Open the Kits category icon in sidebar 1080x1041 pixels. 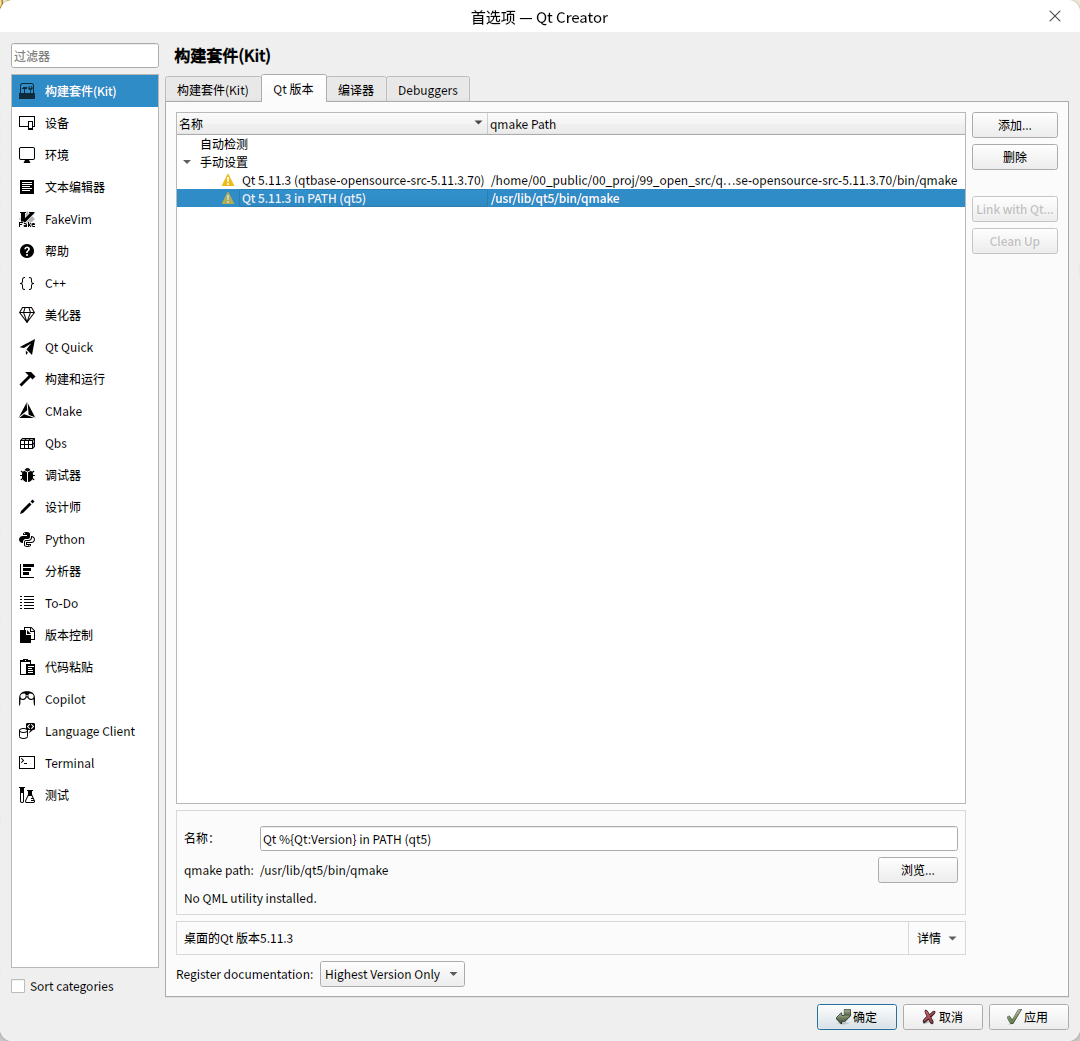[x=27, y=91]
